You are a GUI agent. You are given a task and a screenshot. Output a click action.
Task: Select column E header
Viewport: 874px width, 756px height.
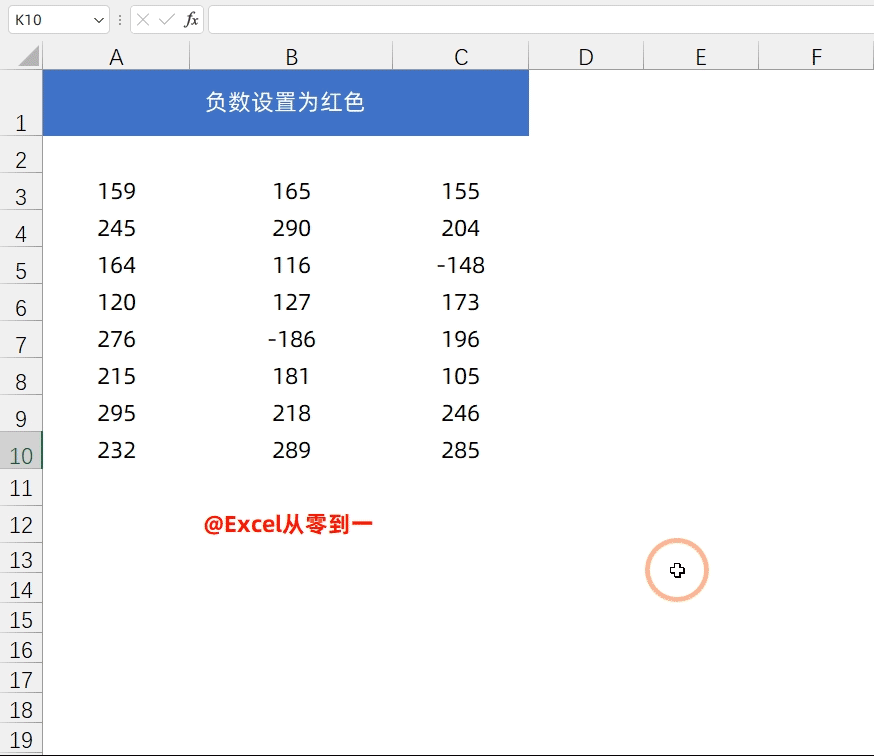point(701,56)
